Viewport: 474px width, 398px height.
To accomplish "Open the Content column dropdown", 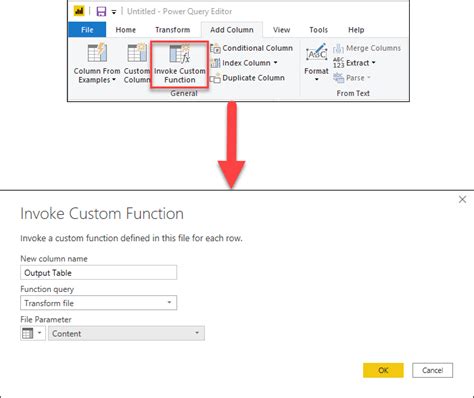I will pos(126,333).
